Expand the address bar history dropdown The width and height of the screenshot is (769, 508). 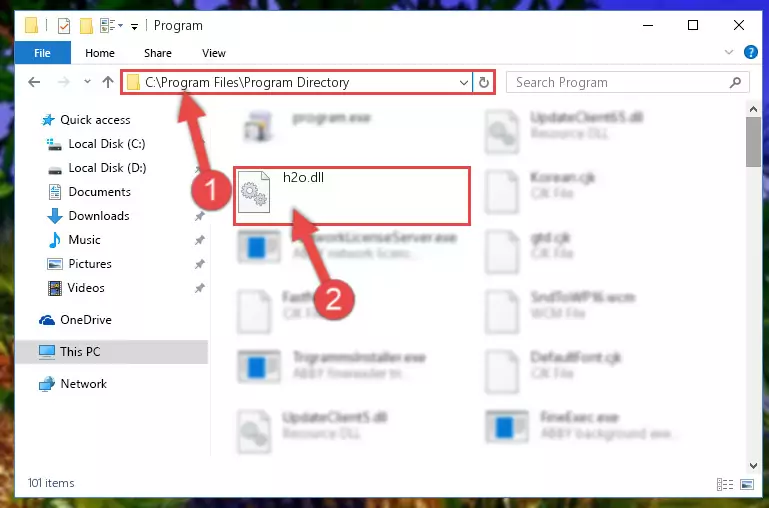click(463, 82)
